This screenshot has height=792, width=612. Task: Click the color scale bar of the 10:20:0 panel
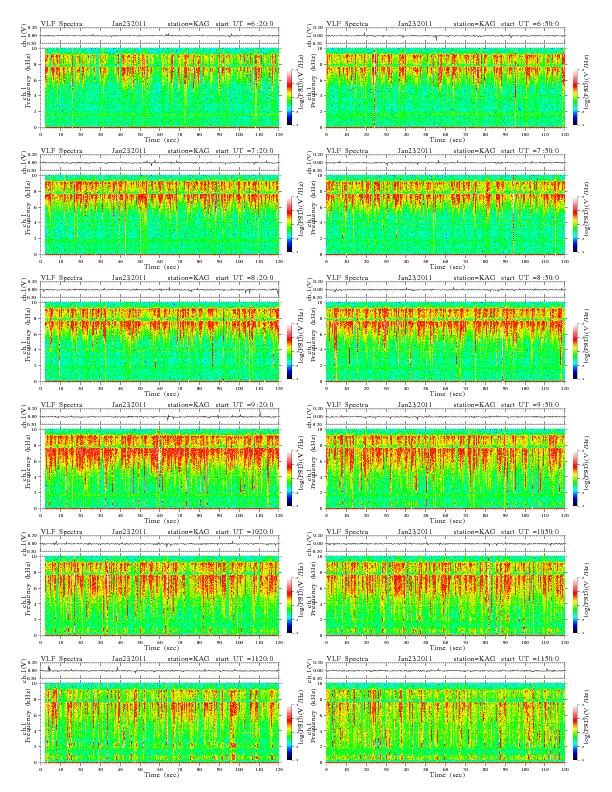pyautogui.click(x=289, y=605)
